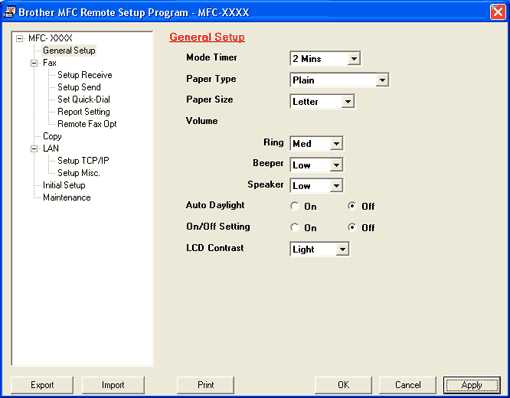
Task: Select Off for Auto Daylight
Action: point(352,206)
